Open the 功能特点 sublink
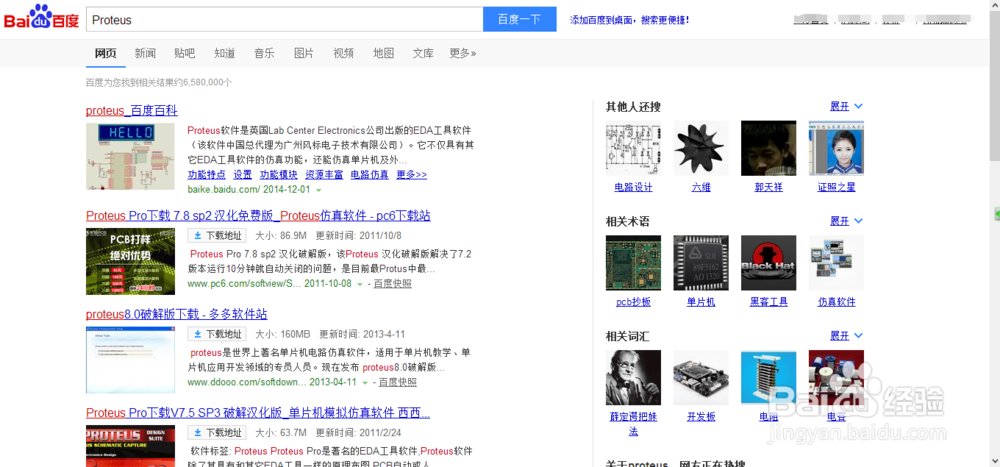 pyautogui.click(x=207, y=174)
